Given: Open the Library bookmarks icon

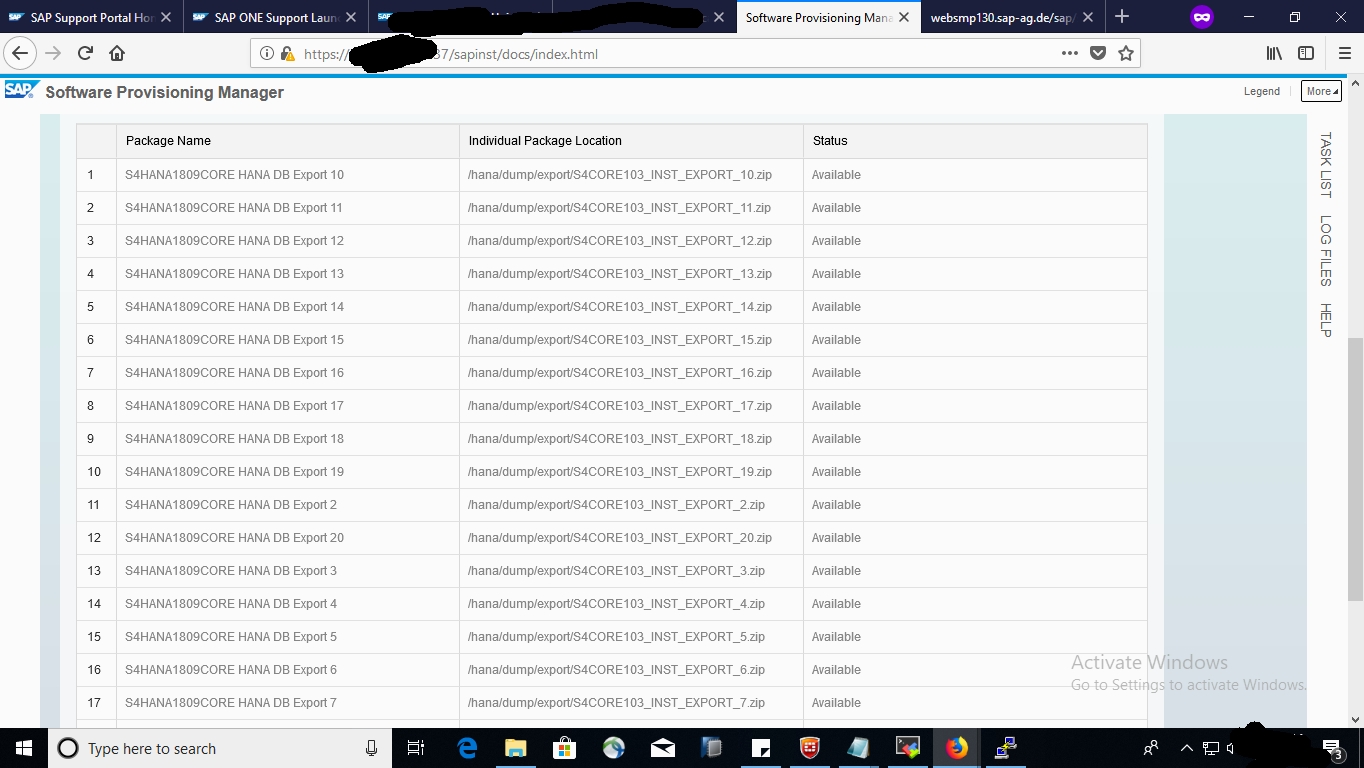Looking at the screenshot, I should pos(1274,54).
